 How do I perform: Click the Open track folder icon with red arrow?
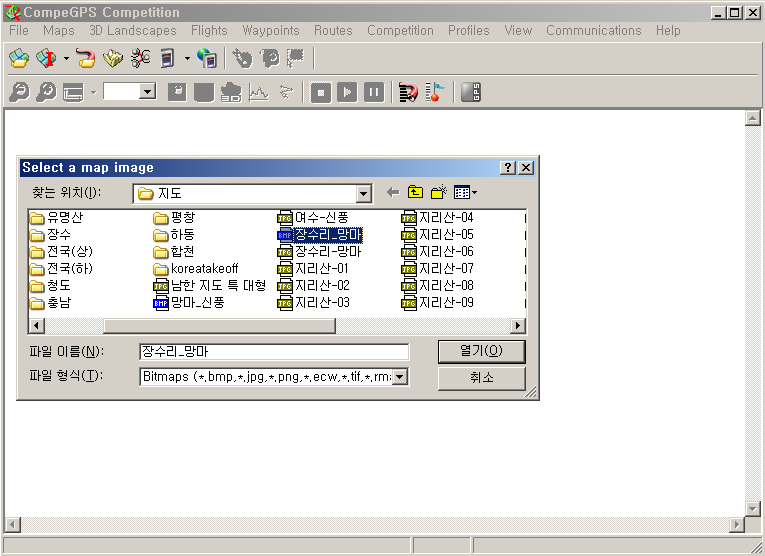pyautogui.click(x=86, y=59)
